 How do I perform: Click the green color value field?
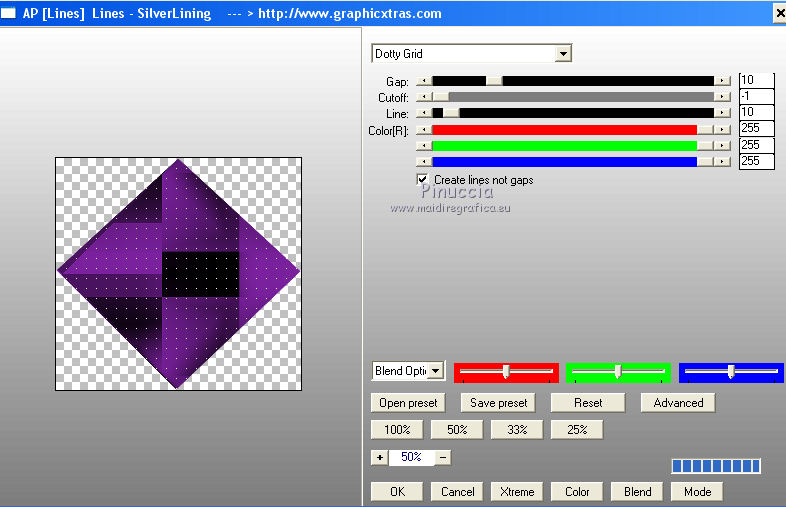click(x=756, y=145)
